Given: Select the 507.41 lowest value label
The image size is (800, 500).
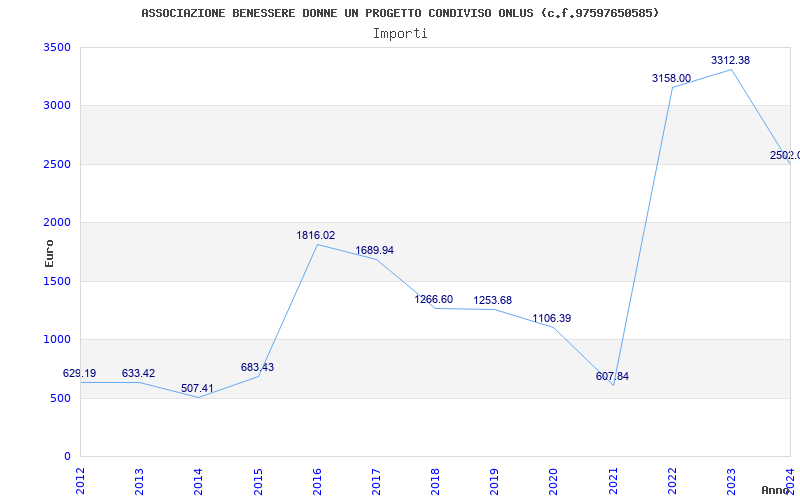Looking at the screenshot, I should (197, 389).
